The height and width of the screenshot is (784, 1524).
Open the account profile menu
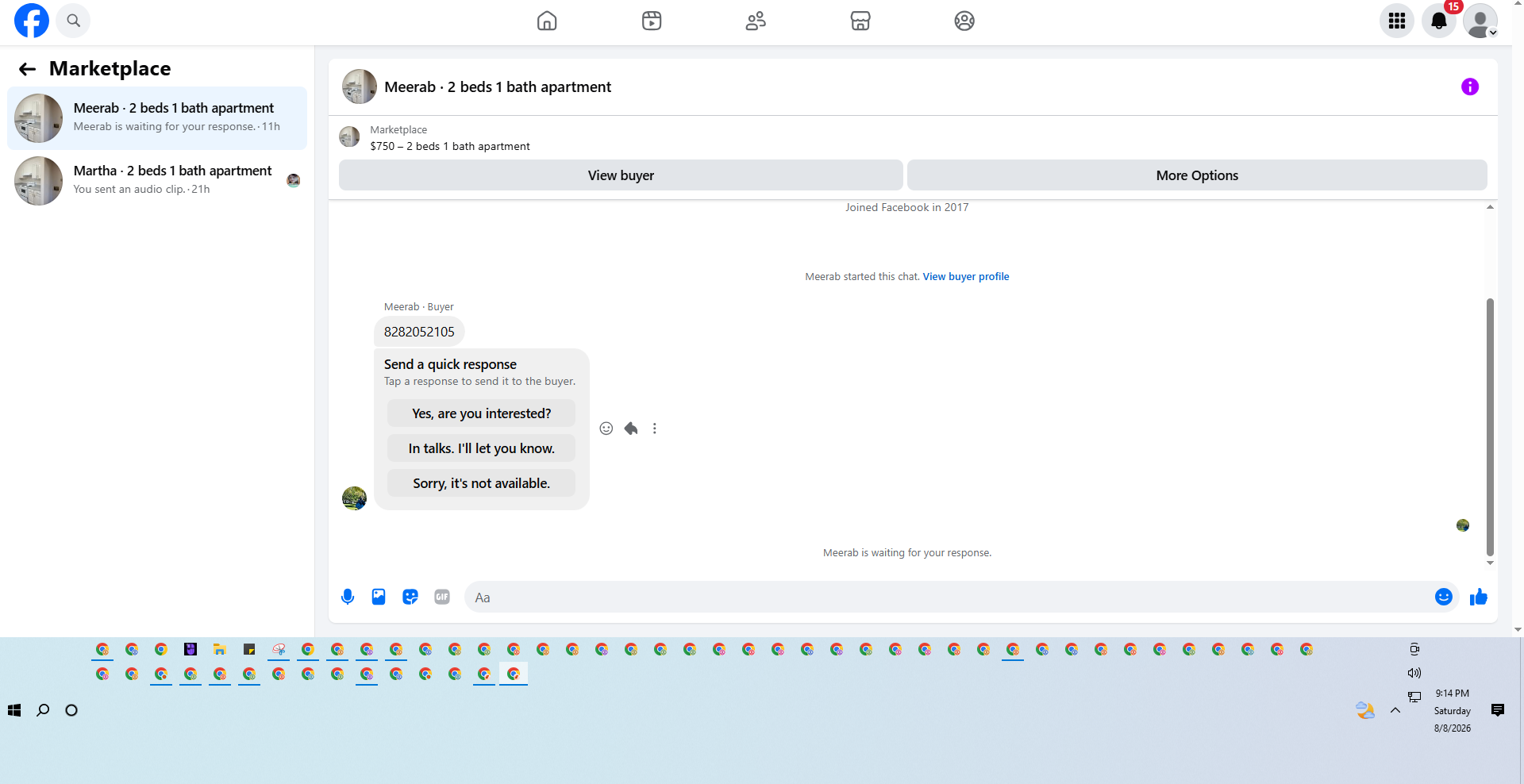tap(1480, 21)
